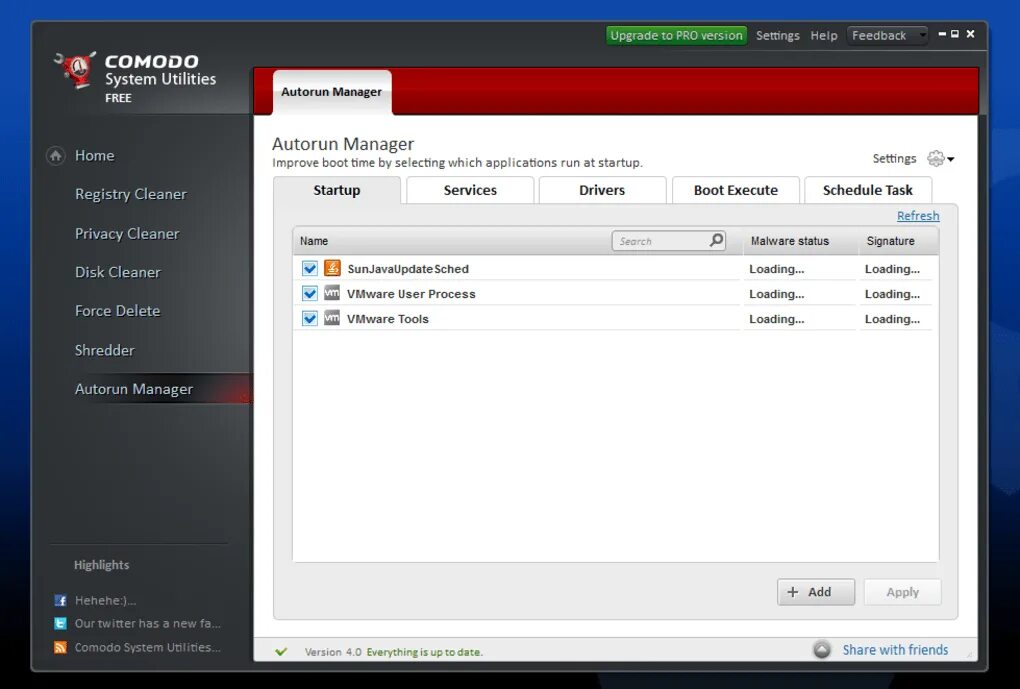Select the VMware Tools row name
The width and height of the screenshot is (1020, 689).
pos(388,319)
